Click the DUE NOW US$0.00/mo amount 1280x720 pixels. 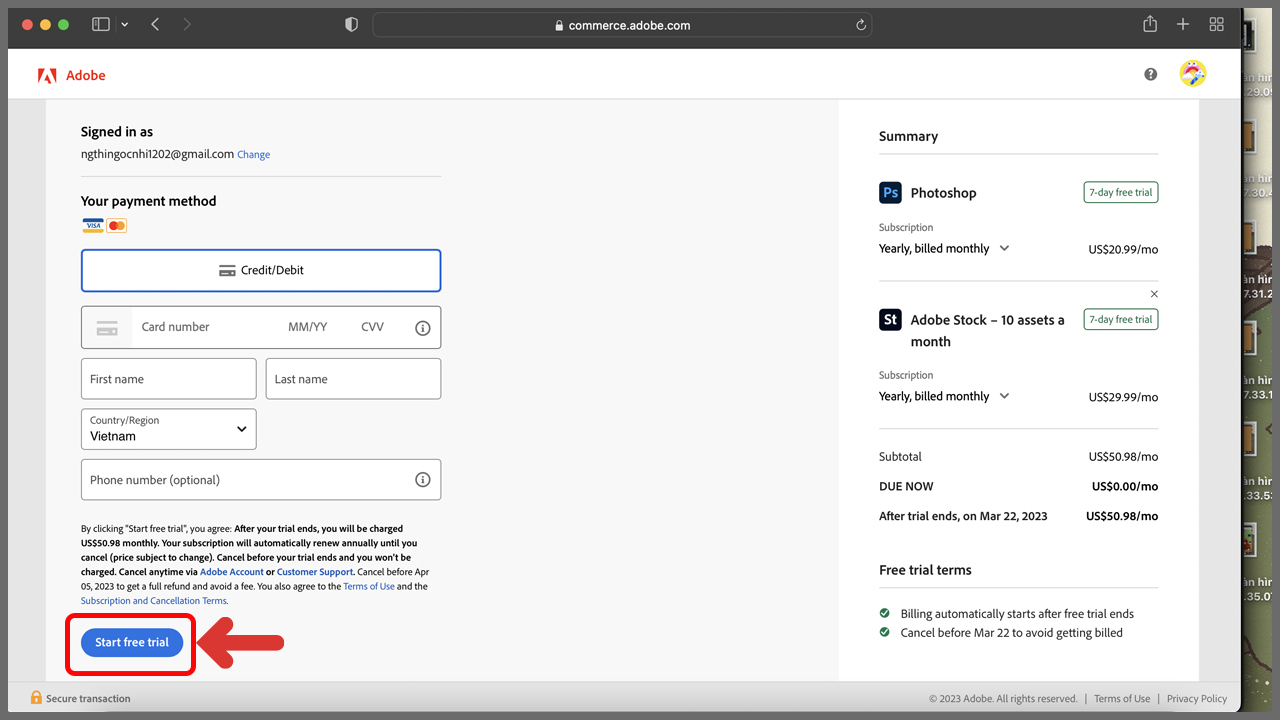click(1125, 486)
